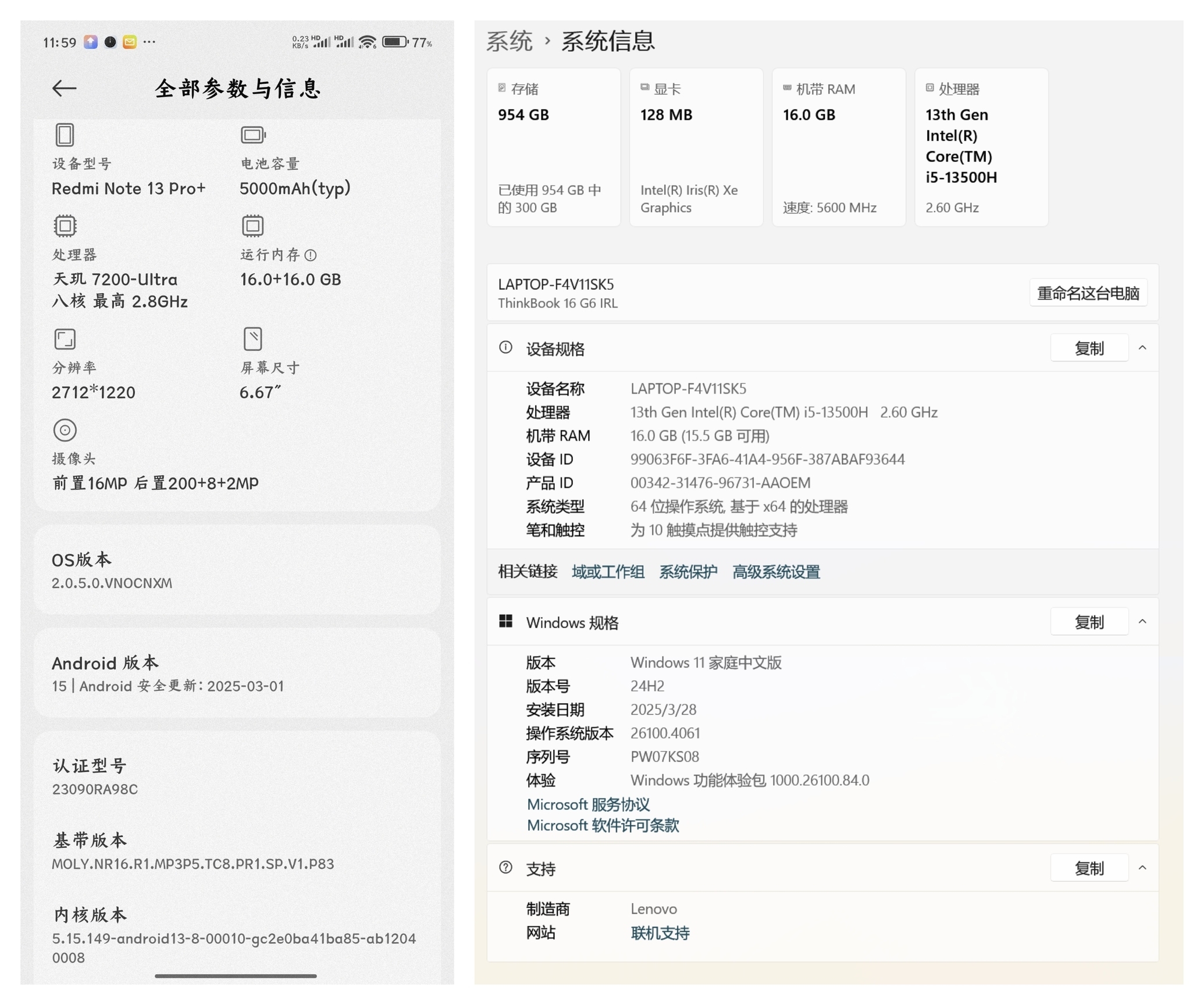
Task: Tap the back arrow on phone screen
Action: pos(64,88)
